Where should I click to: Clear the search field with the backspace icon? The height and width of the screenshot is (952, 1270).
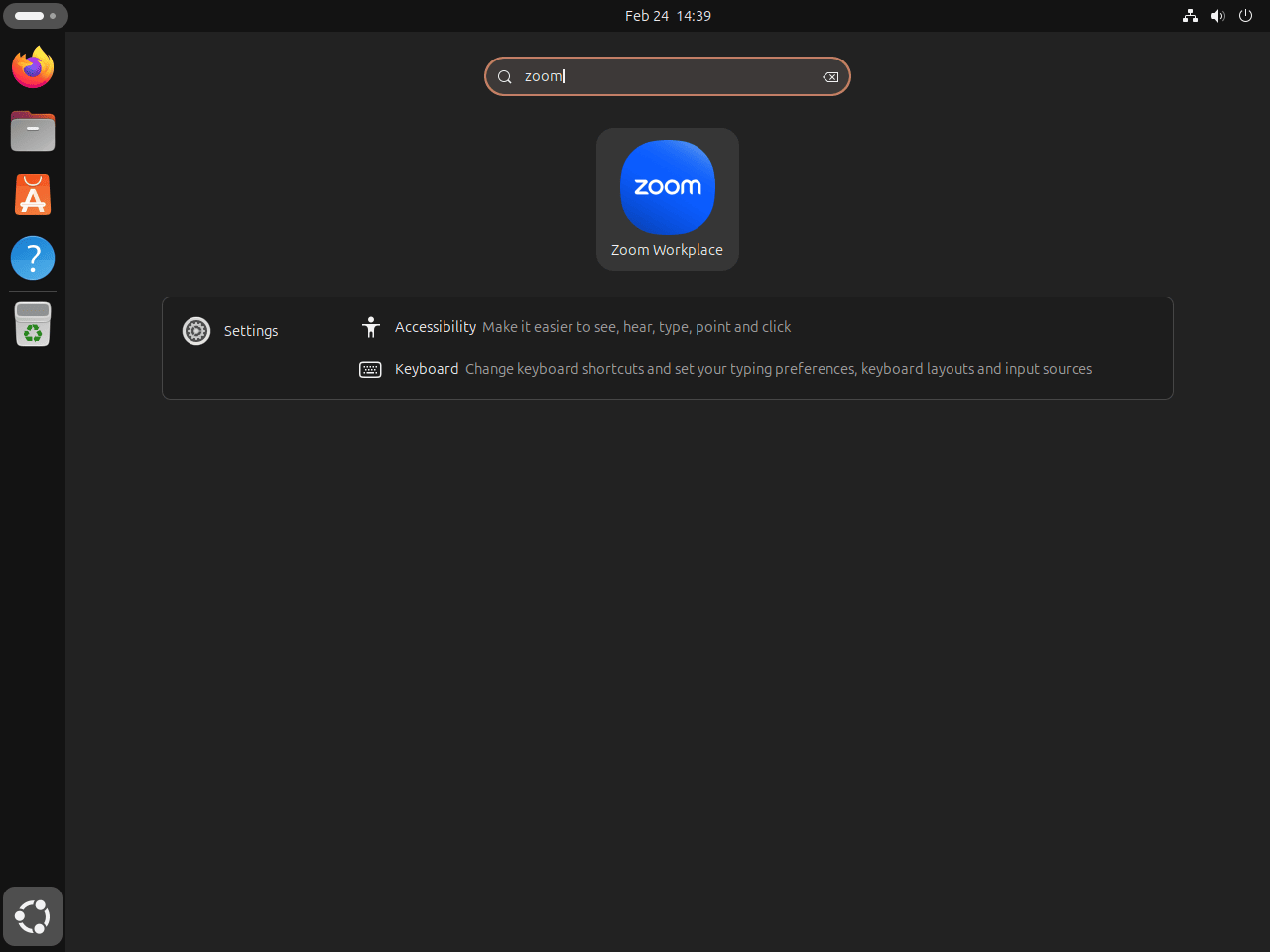click(x=830, y=76)
